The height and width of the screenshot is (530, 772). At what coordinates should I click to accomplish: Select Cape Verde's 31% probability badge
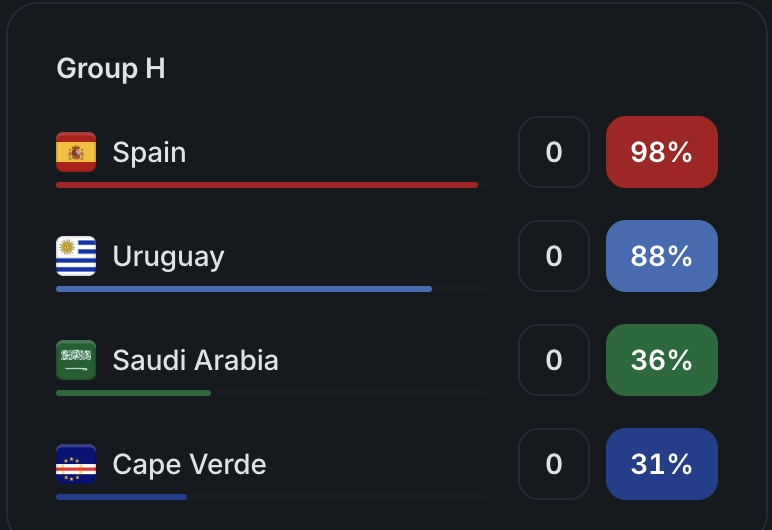662,464
